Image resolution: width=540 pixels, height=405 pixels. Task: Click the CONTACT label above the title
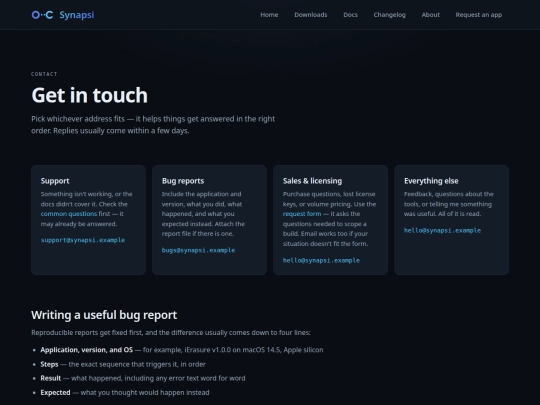tap(44, 74)
